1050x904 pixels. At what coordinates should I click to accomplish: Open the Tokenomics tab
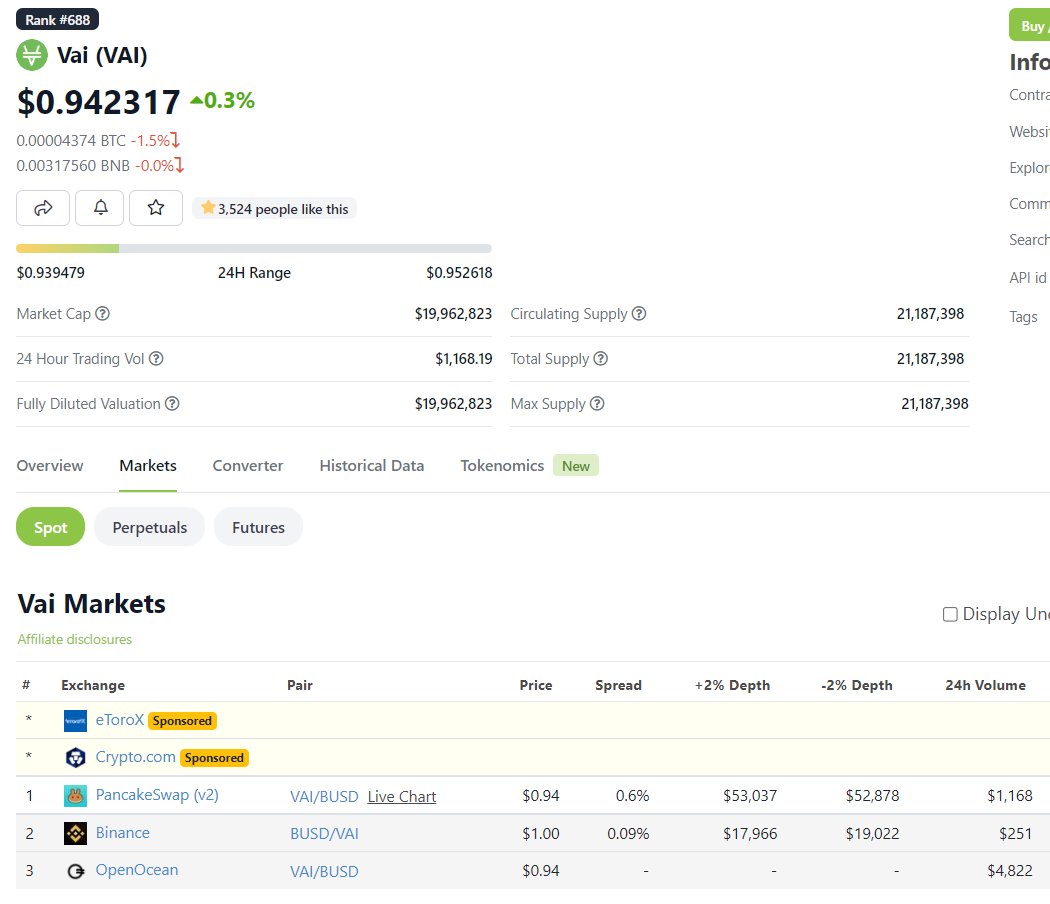[x=502, y=465]
